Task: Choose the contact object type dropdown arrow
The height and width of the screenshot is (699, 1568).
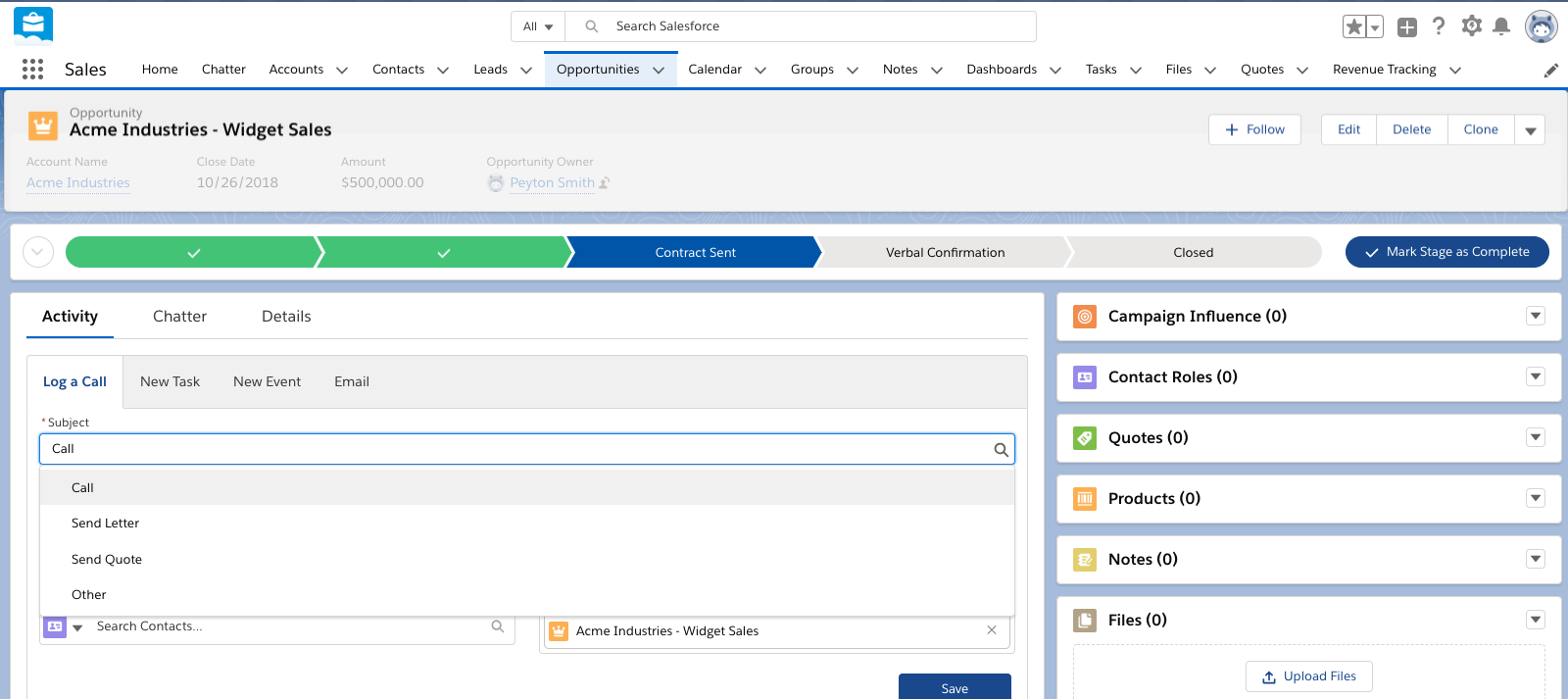Action: 77,627
